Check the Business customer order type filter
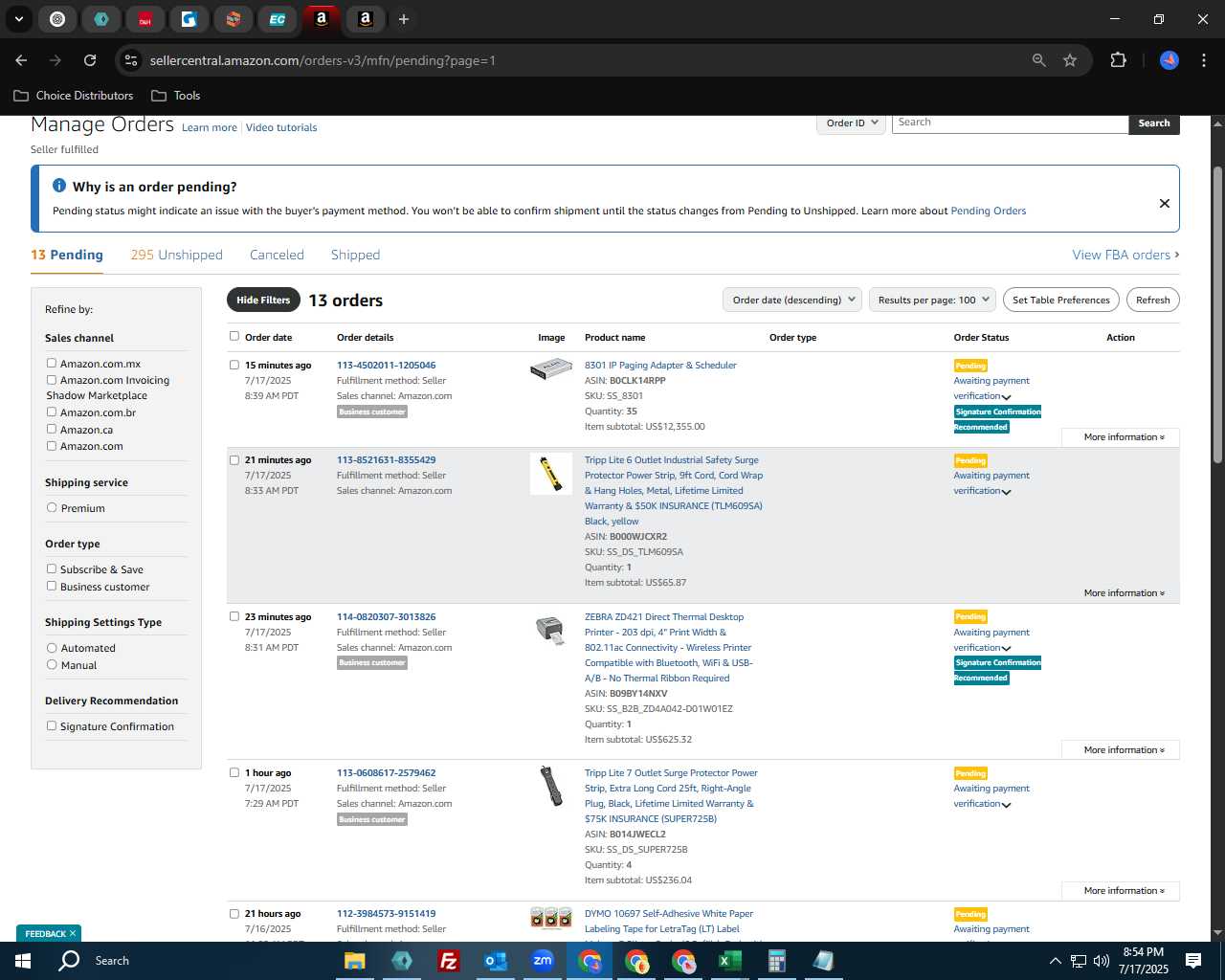This screenshot has height=980, width=1225. (x=52, y=586)
